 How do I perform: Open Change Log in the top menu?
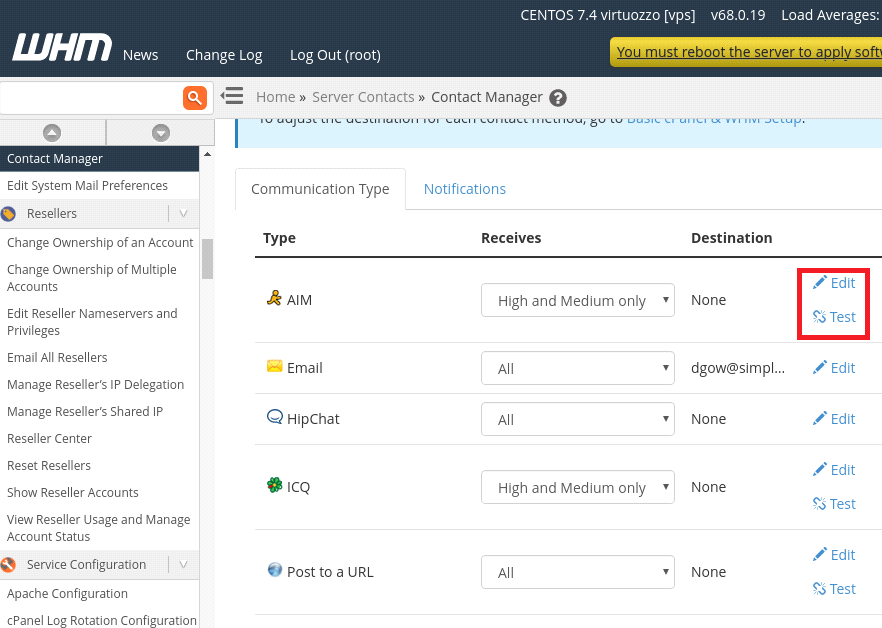click(224, 55)
